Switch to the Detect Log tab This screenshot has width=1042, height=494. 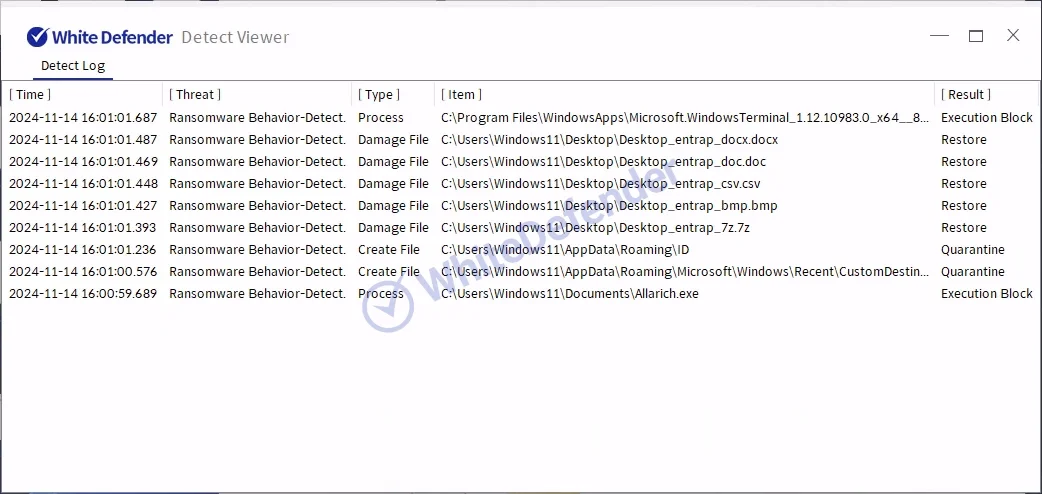pyautogui.click(x=72, y=66)
